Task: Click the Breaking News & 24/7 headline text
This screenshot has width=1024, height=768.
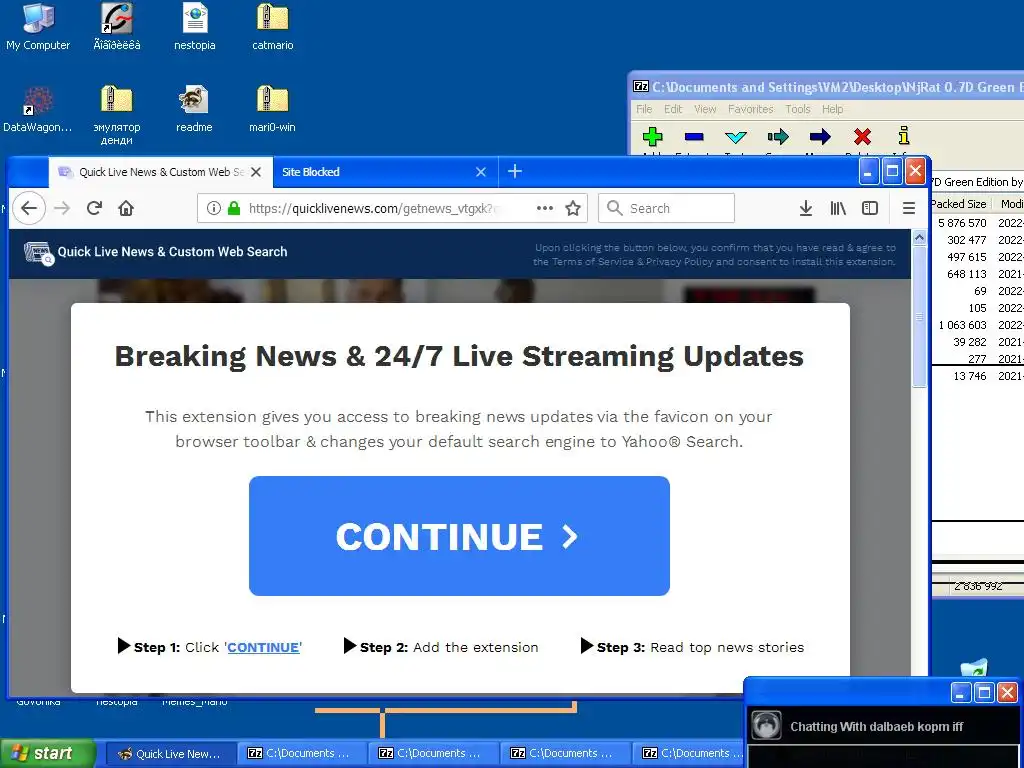Action: (459, 357)
